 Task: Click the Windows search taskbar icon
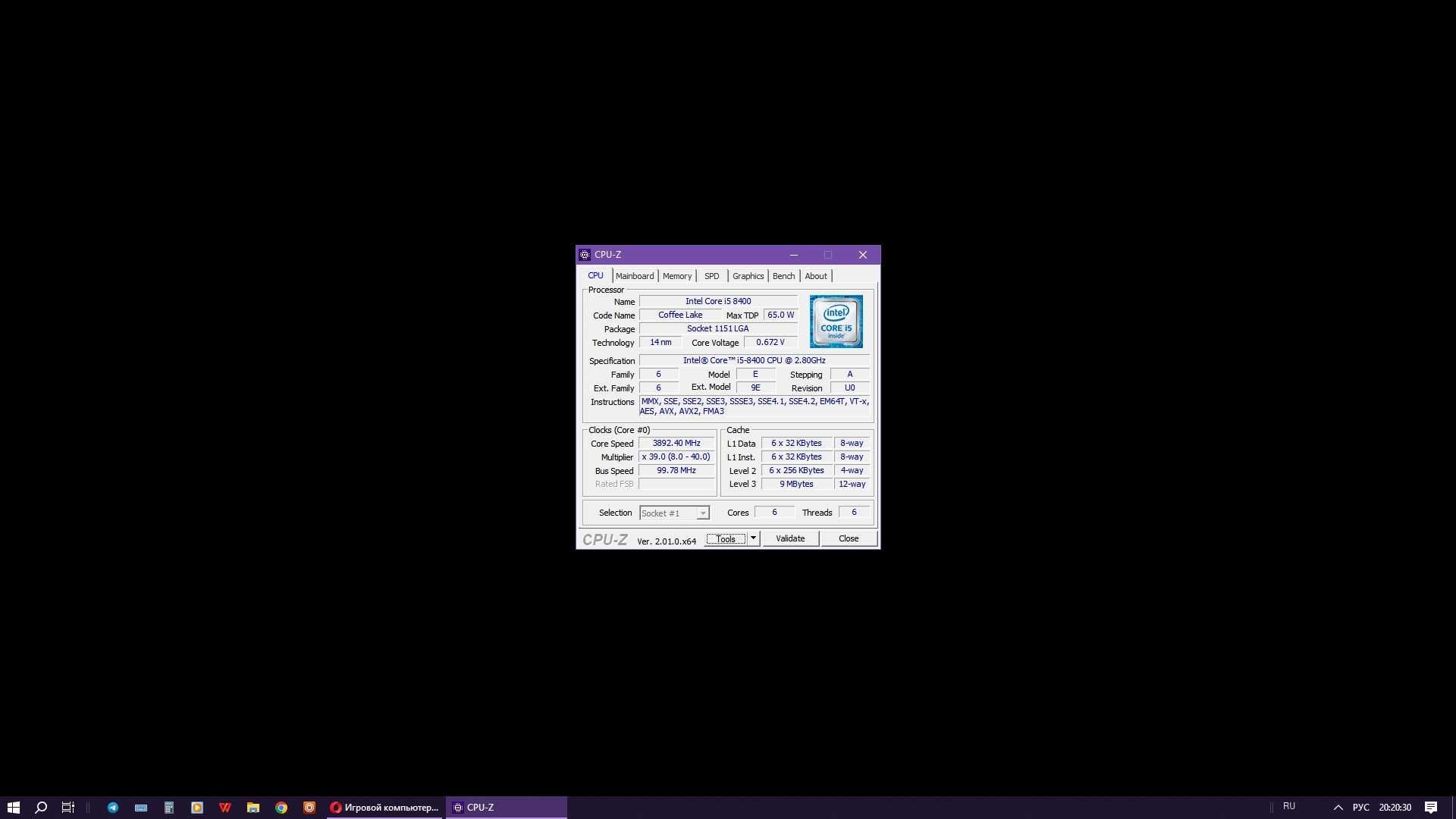coord(40,807)
